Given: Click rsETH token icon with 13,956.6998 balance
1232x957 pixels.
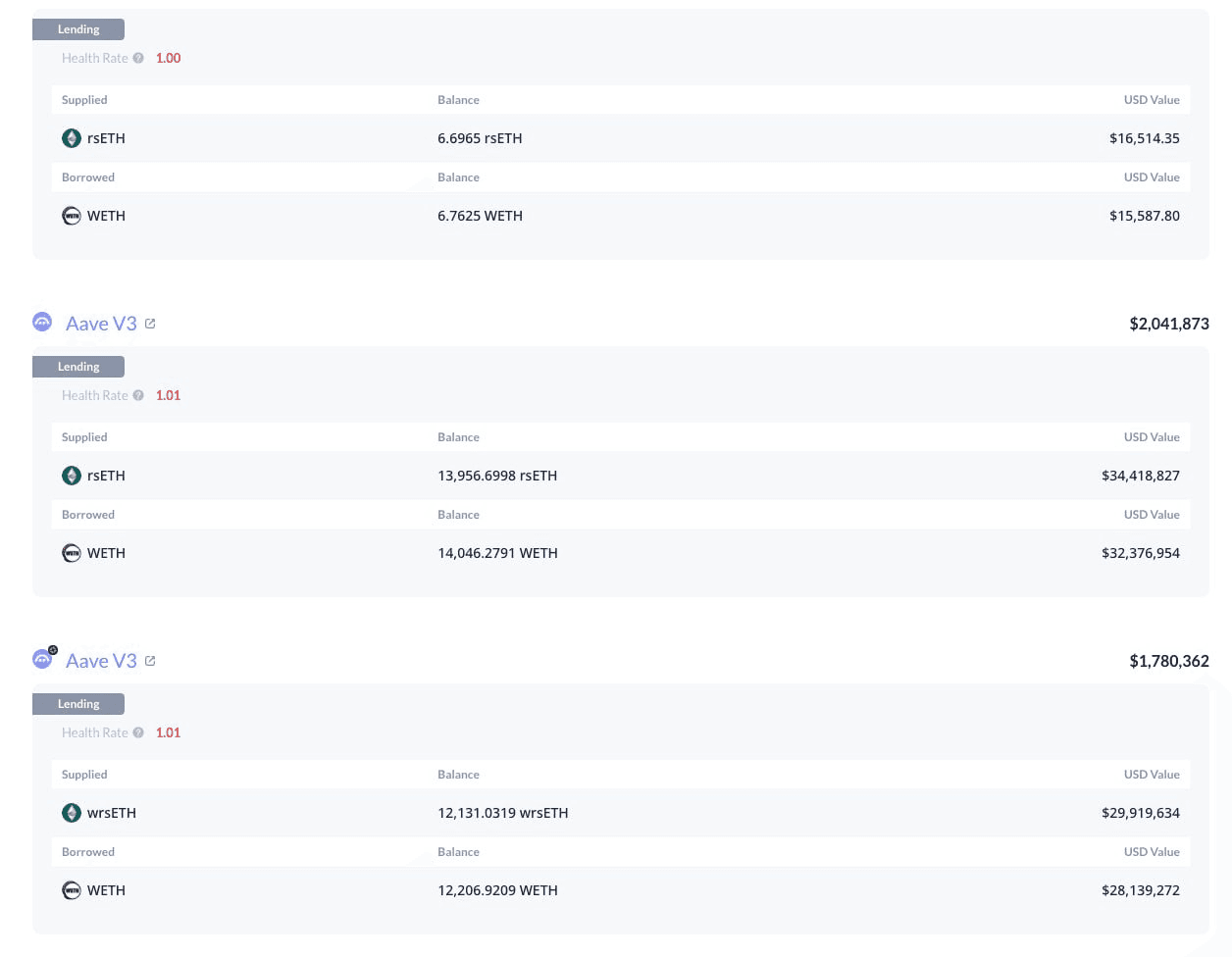Looking at the screenshot, I should tap(72, 476).
